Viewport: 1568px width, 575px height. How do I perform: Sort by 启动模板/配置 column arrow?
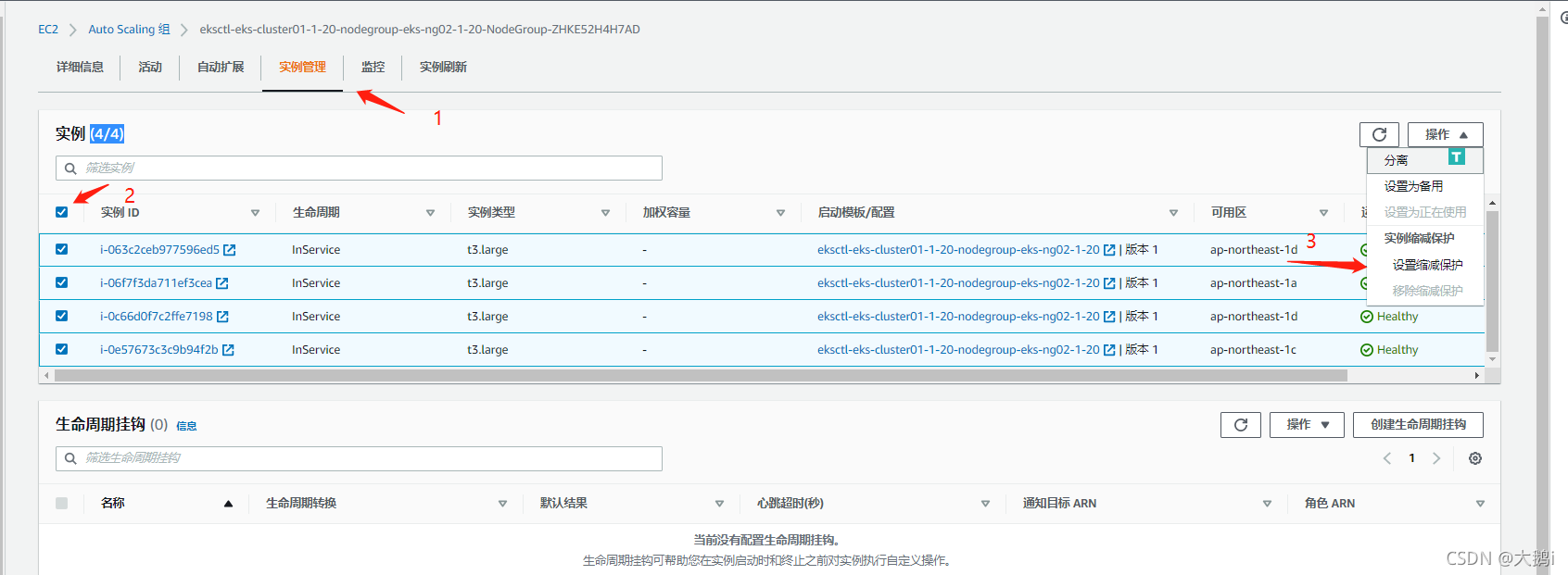1173,213
